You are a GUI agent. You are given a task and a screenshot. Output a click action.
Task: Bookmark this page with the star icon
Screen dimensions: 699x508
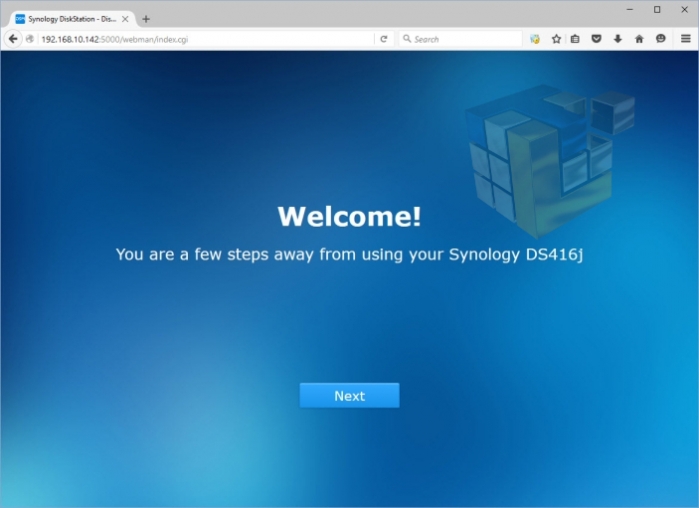pyautogui.click(x=556, y=39)
